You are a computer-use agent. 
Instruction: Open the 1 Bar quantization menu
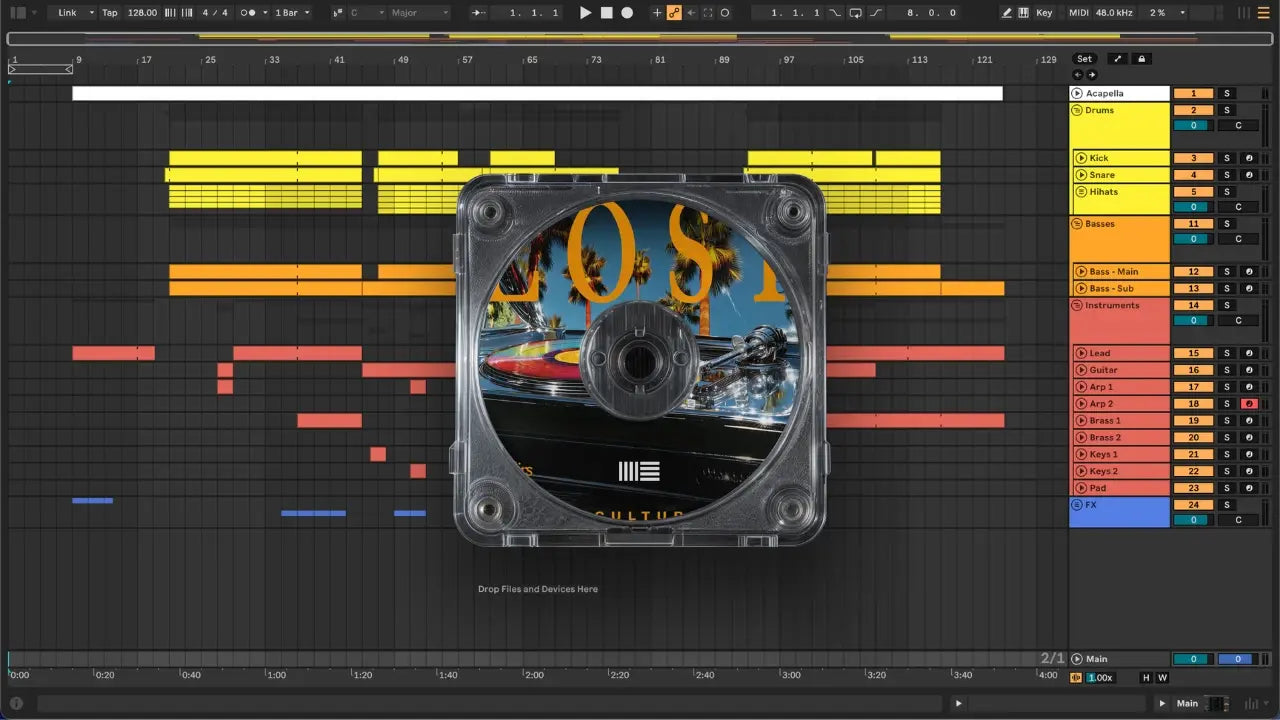click(292, 13)
